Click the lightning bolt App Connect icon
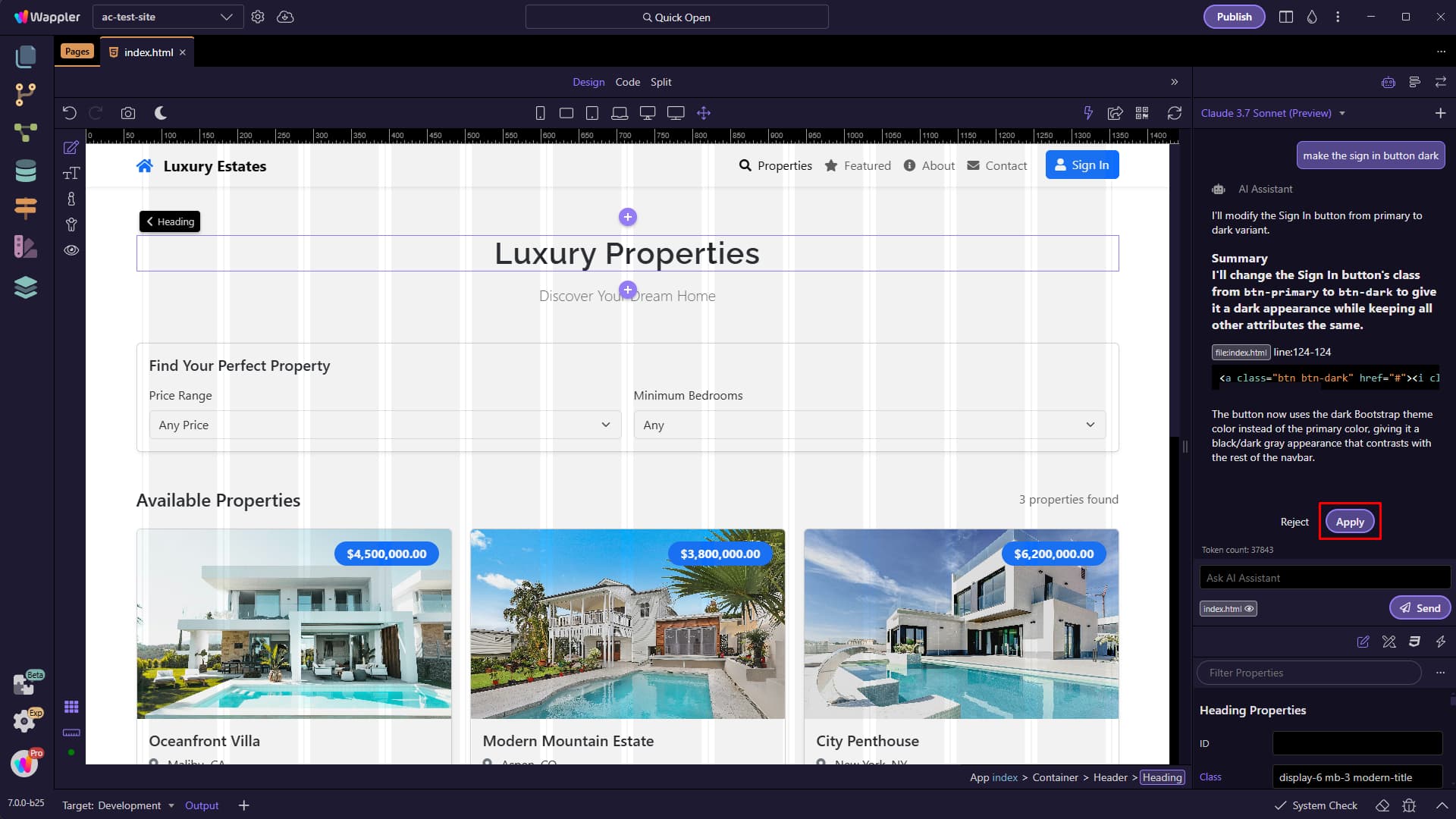1456x819 pixels. (1088, 113)
